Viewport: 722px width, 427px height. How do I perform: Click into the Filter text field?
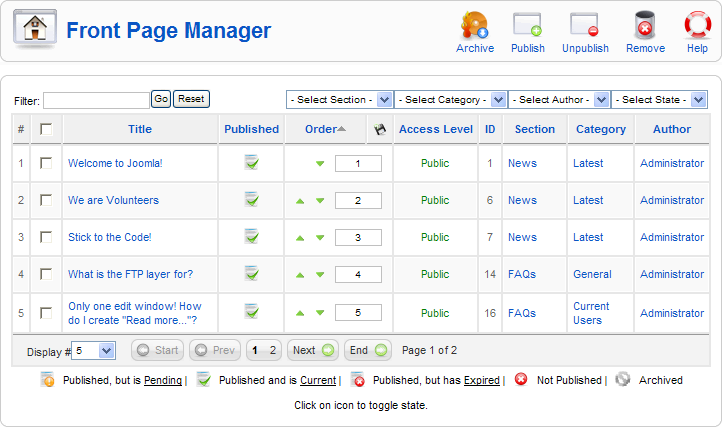[96, 100]
